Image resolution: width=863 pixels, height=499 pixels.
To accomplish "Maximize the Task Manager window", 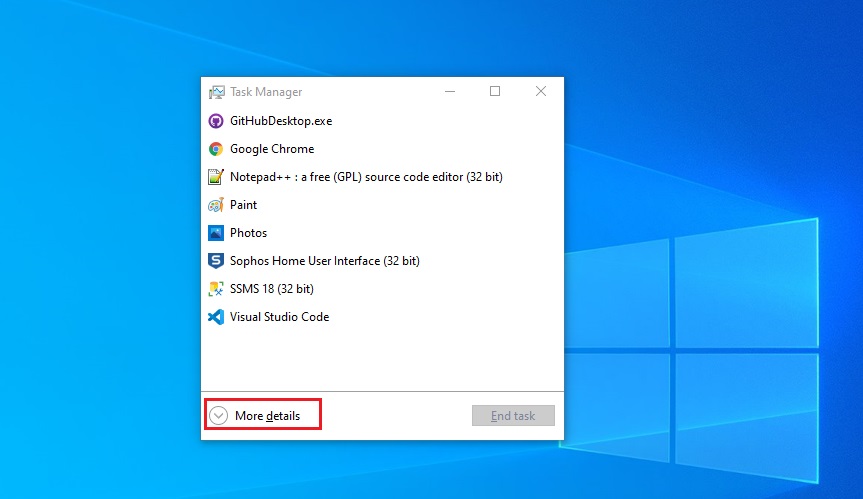I will [x=495, y=91].
